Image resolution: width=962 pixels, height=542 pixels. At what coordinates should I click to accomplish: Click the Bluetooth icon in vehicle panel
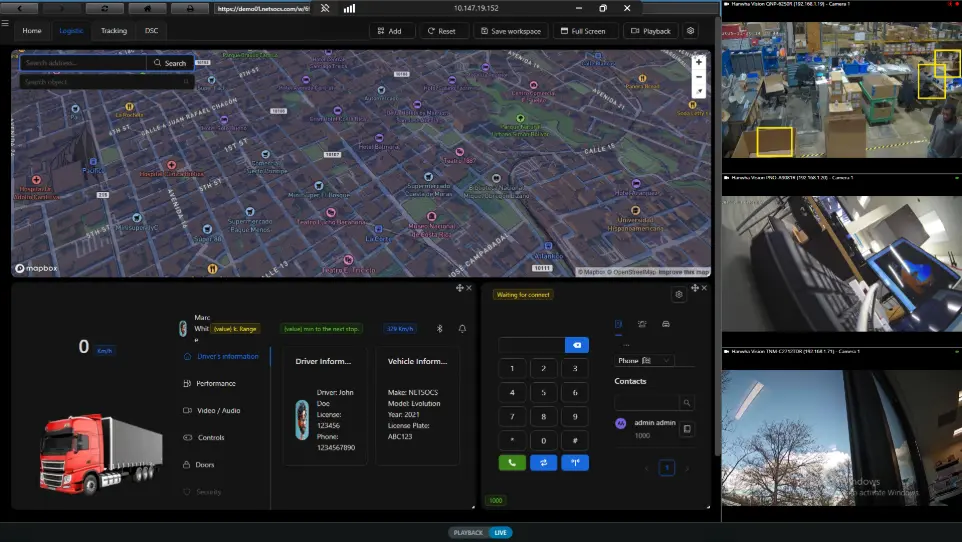click(439, 329)
